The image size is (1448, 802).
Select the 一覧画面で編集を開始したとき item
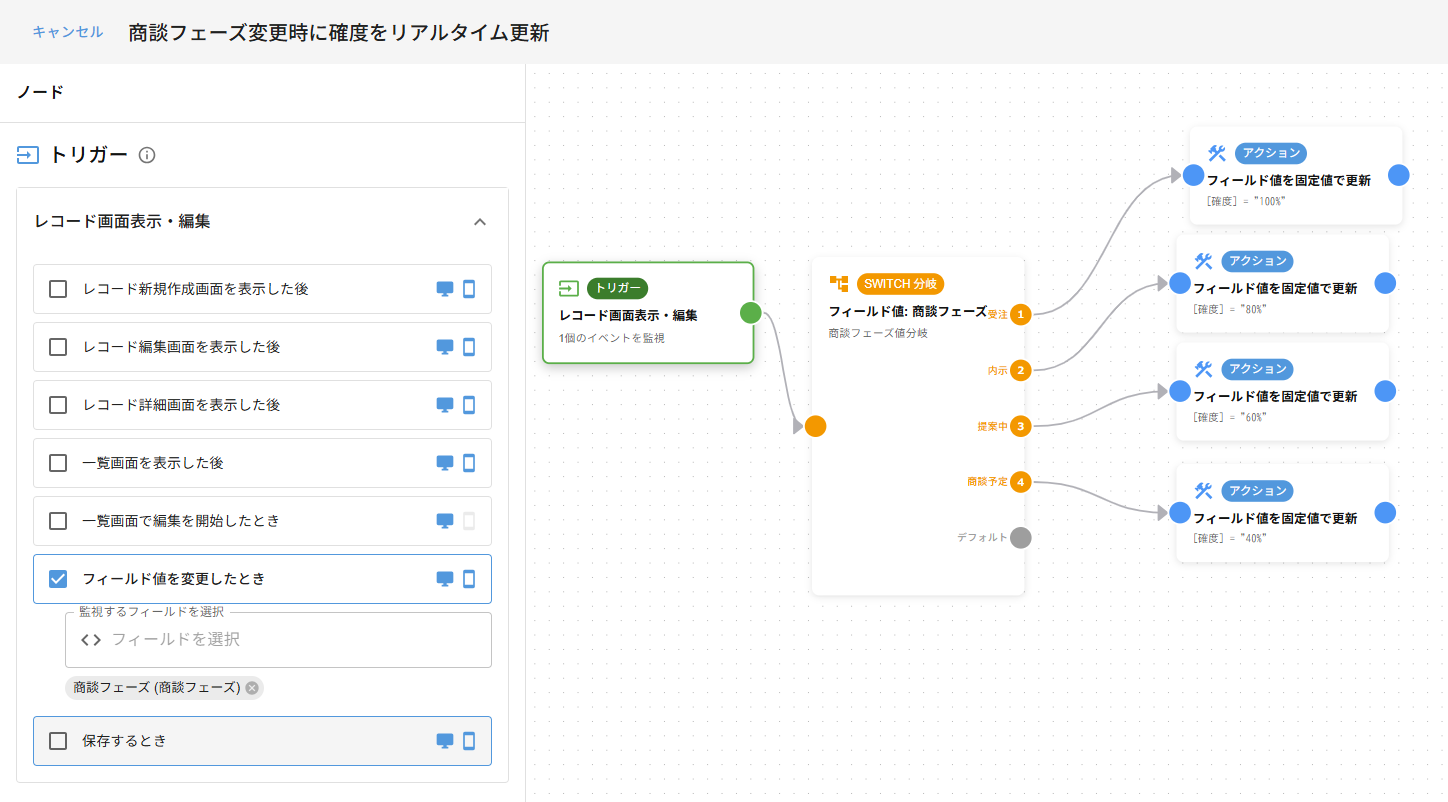tap(181, 521)
